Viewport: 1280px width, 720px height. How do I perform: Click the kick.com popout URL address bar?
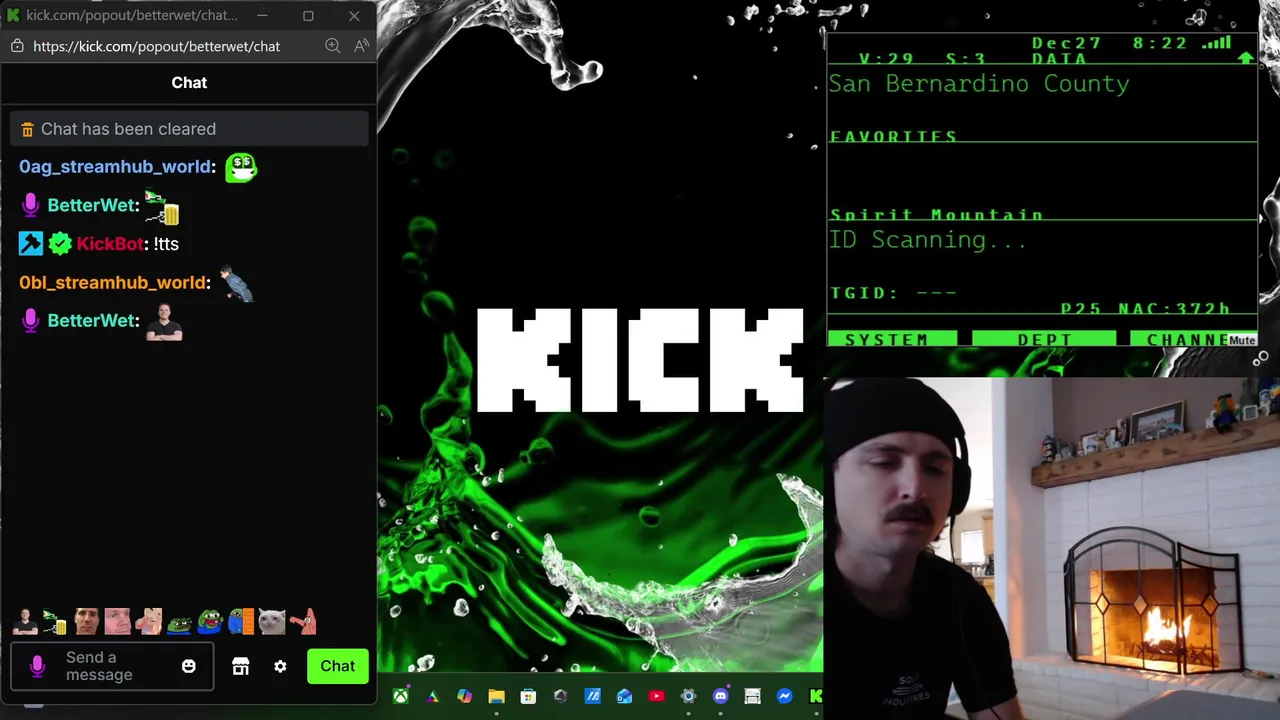point(156,46)
